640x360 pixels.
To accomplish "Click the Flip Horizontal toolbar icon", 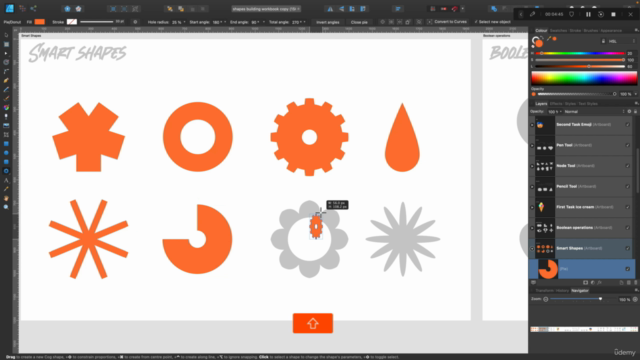I will click(330, 9).
